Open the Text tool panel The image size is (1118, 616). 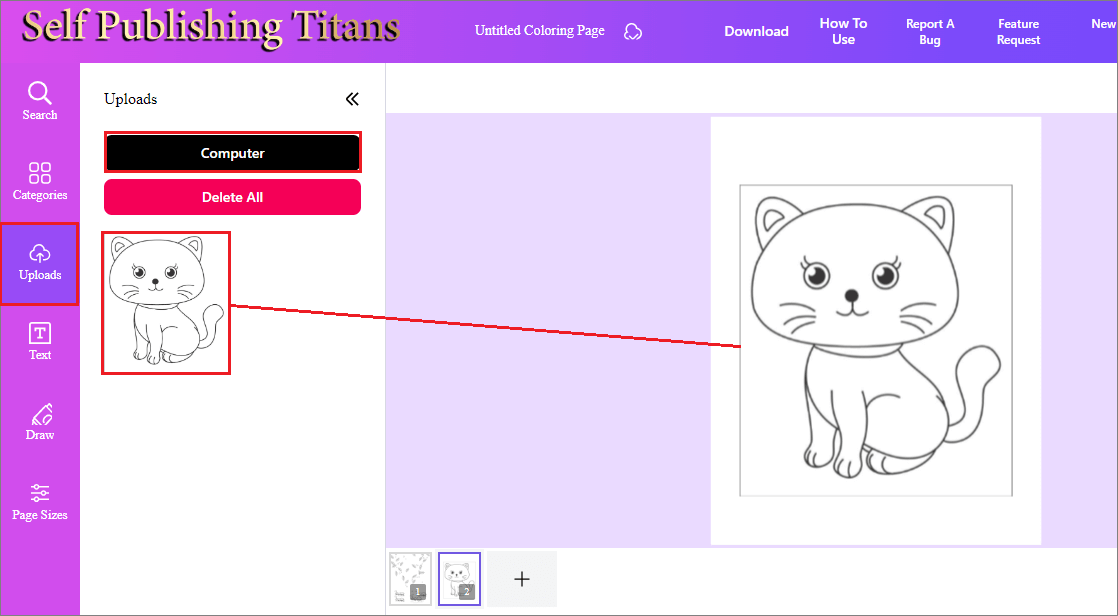coord(40,338)
